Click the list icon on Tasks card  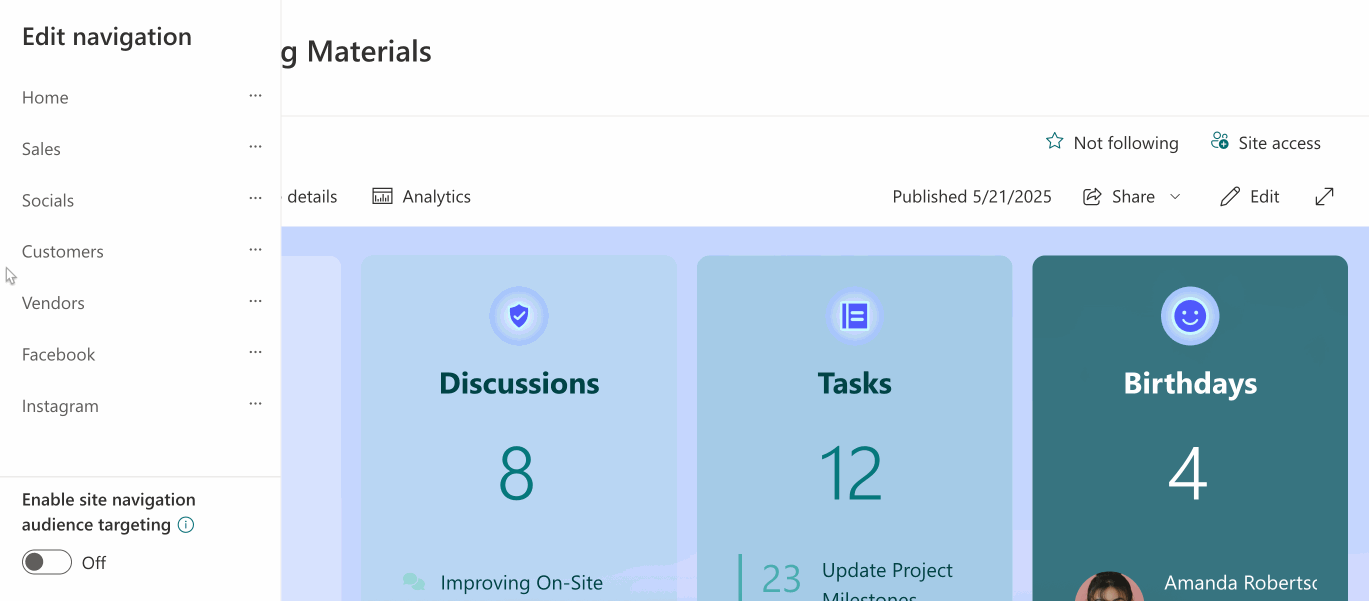pos(854,316)
